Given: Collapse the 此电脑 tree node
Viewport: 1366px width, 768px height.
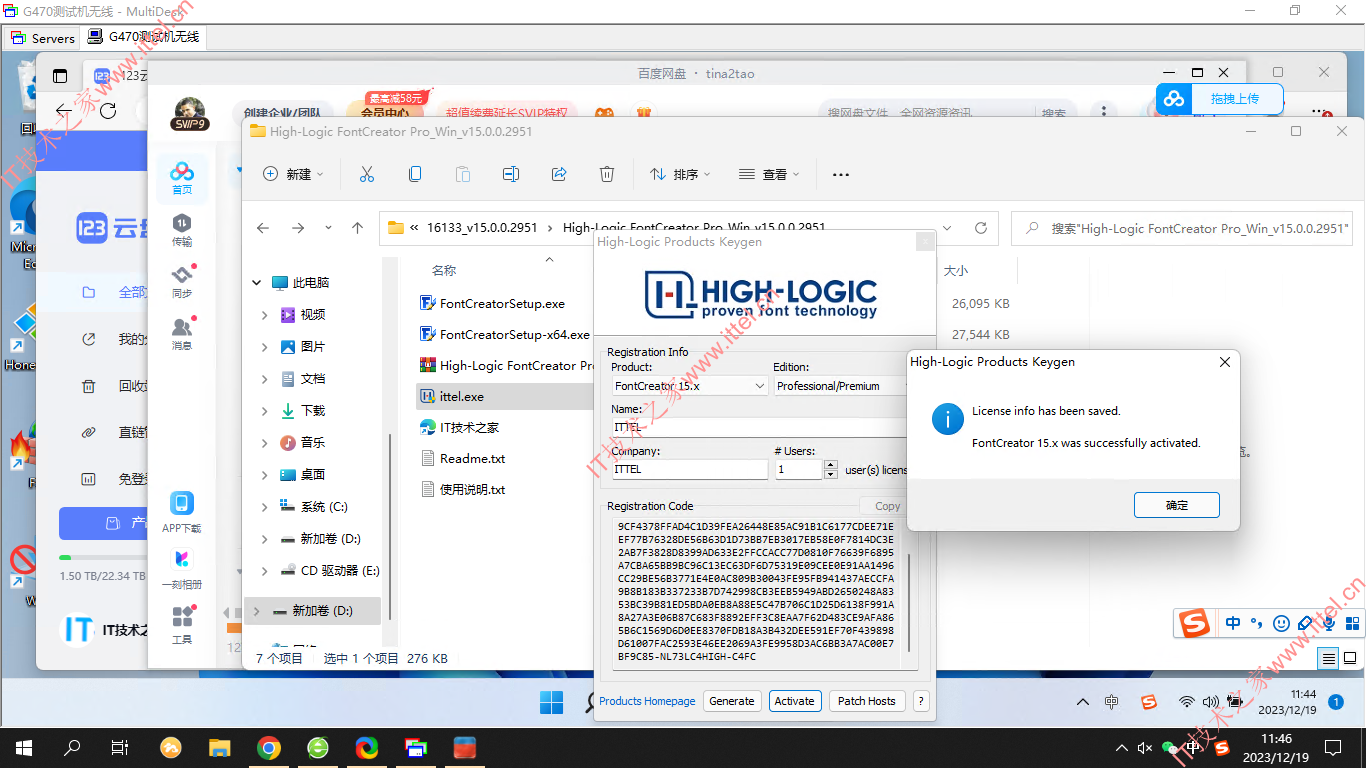Looking at the screenshot, I should [257, 283].
